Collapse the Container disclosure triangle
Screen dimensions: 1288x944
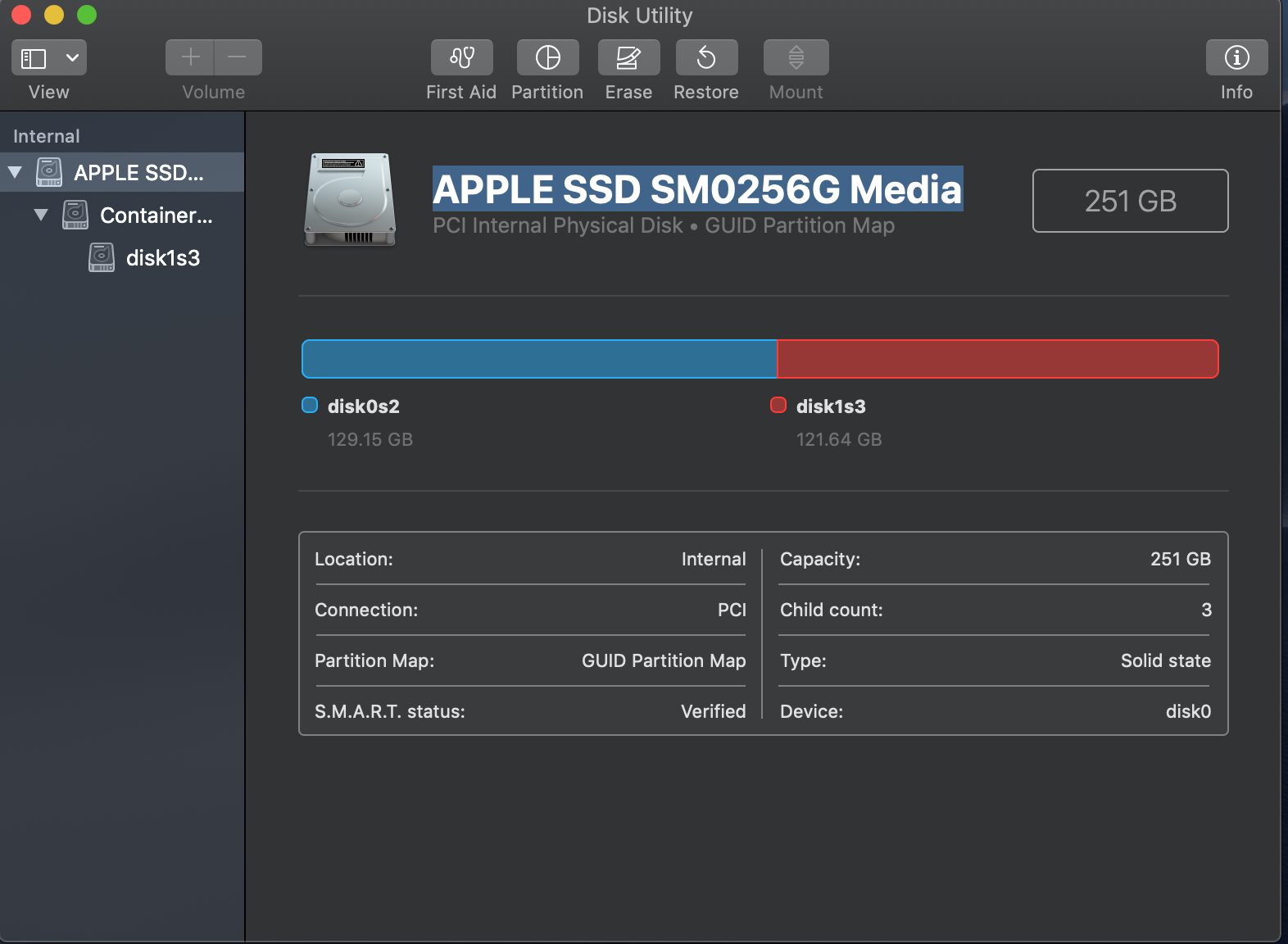click(x=41, y=215)
